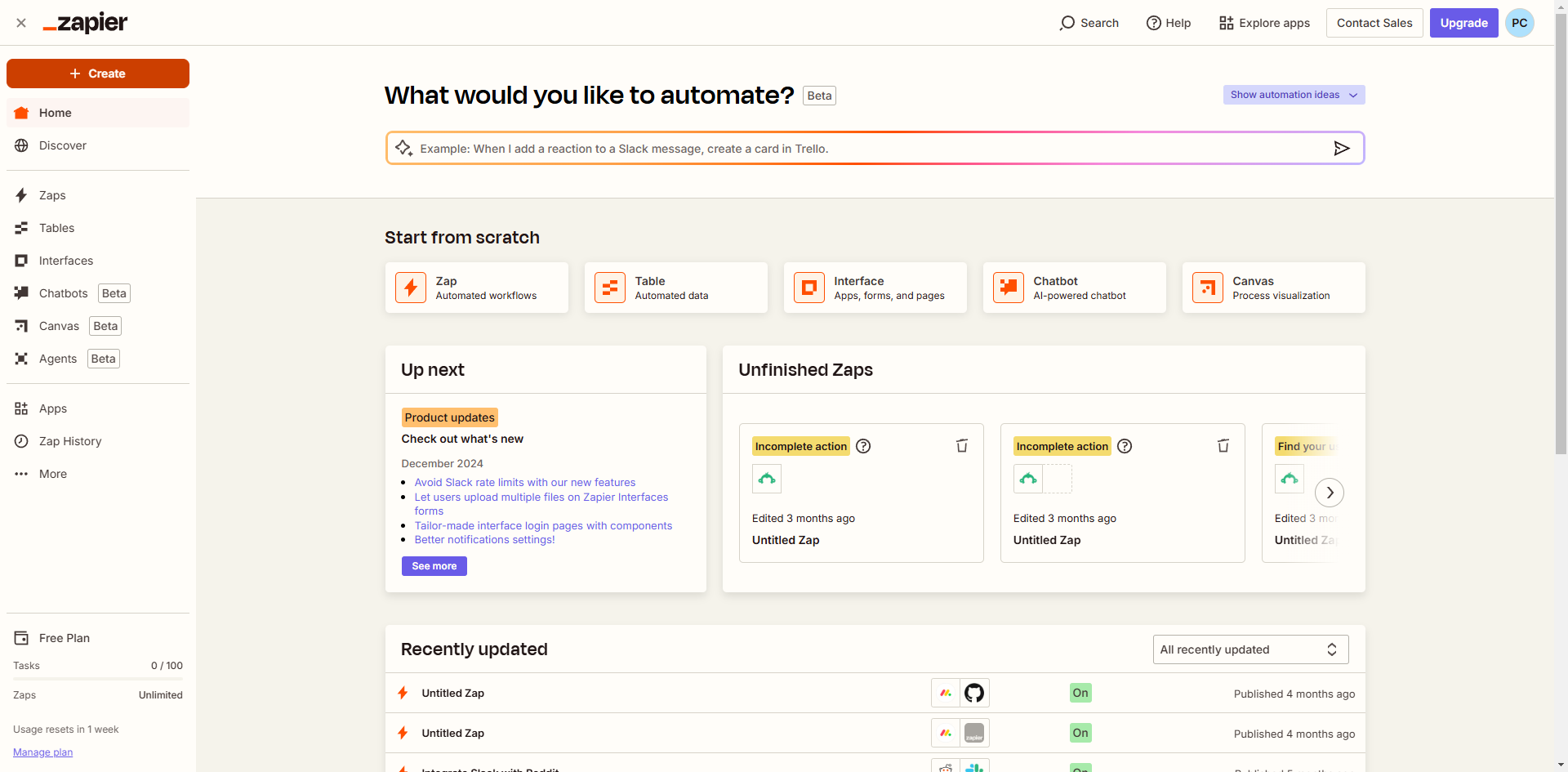Viewport: 1568px width, 772px height.
Task: Go to Zap History in sidebar
Action: (x=70, y=441)
